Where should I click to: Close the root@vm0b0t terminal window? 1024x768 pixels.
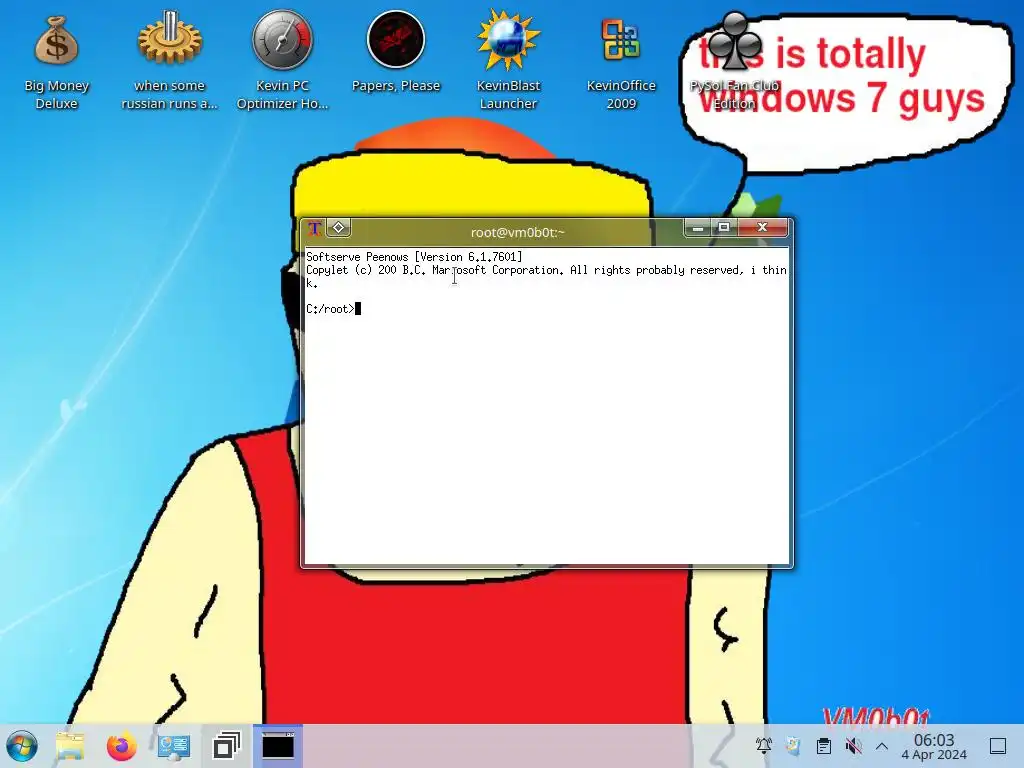pyautogui.click(x=762, y=227)
